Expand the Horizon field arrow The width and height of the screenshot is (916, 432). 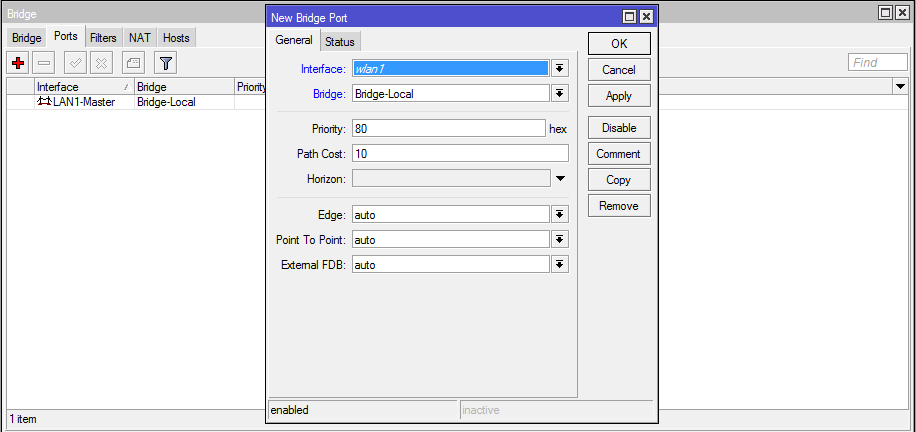point(560,178)
